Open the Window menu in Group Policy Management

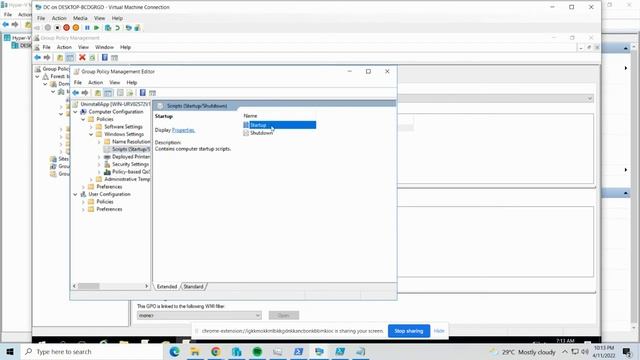click(x=104, y=47)
